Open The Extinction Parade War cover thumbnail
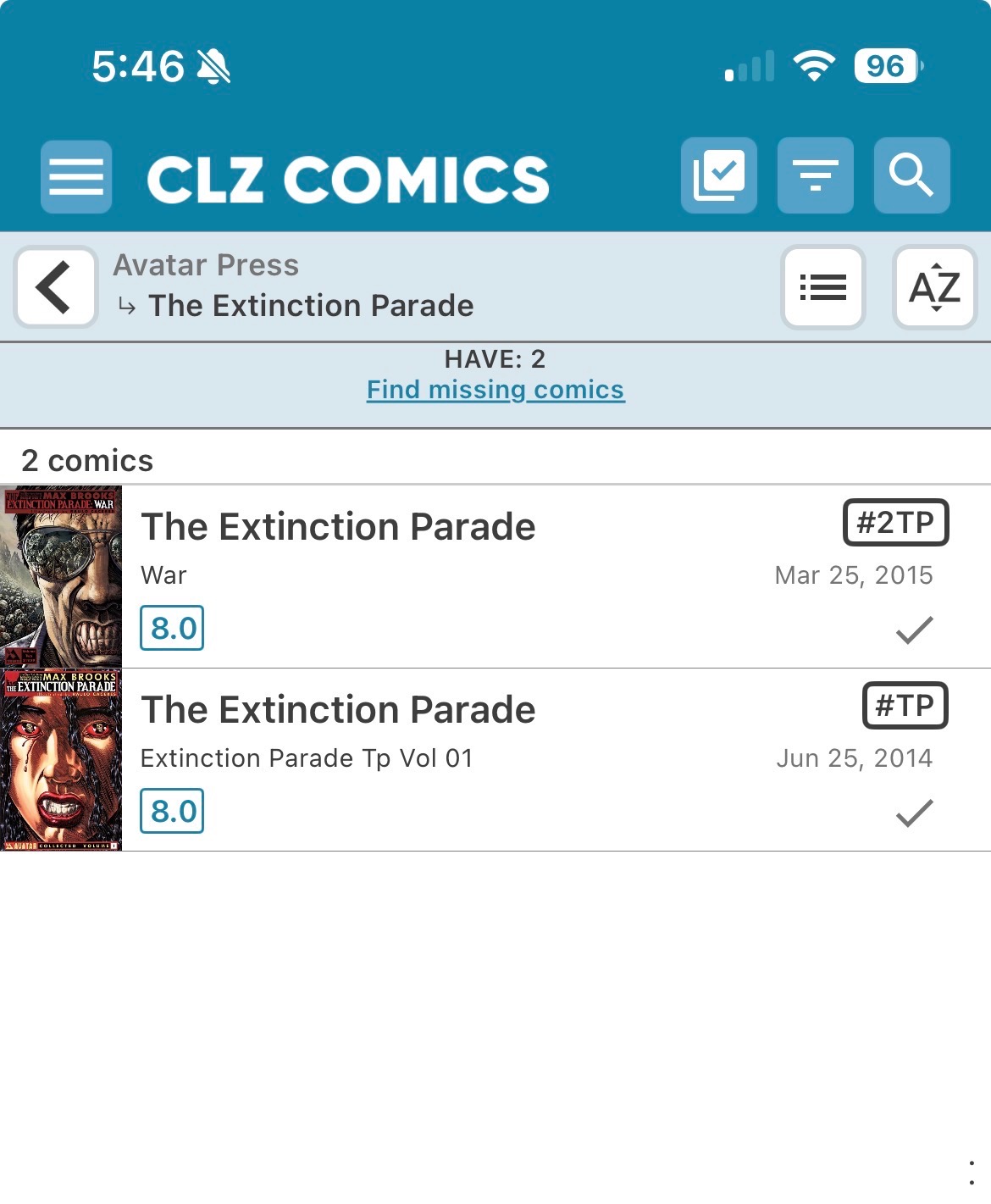991x1204 pixels. (x=61, y=576)
